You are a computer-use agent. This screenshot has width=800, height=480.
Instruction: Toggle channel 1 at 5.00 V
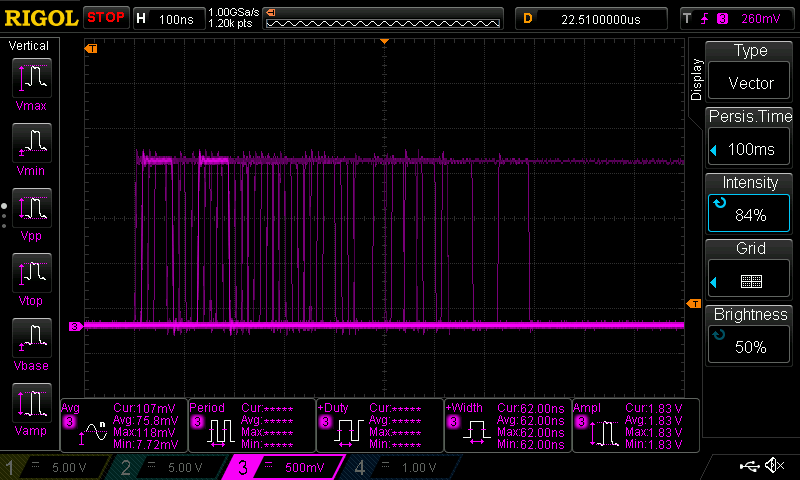(57, 467)
